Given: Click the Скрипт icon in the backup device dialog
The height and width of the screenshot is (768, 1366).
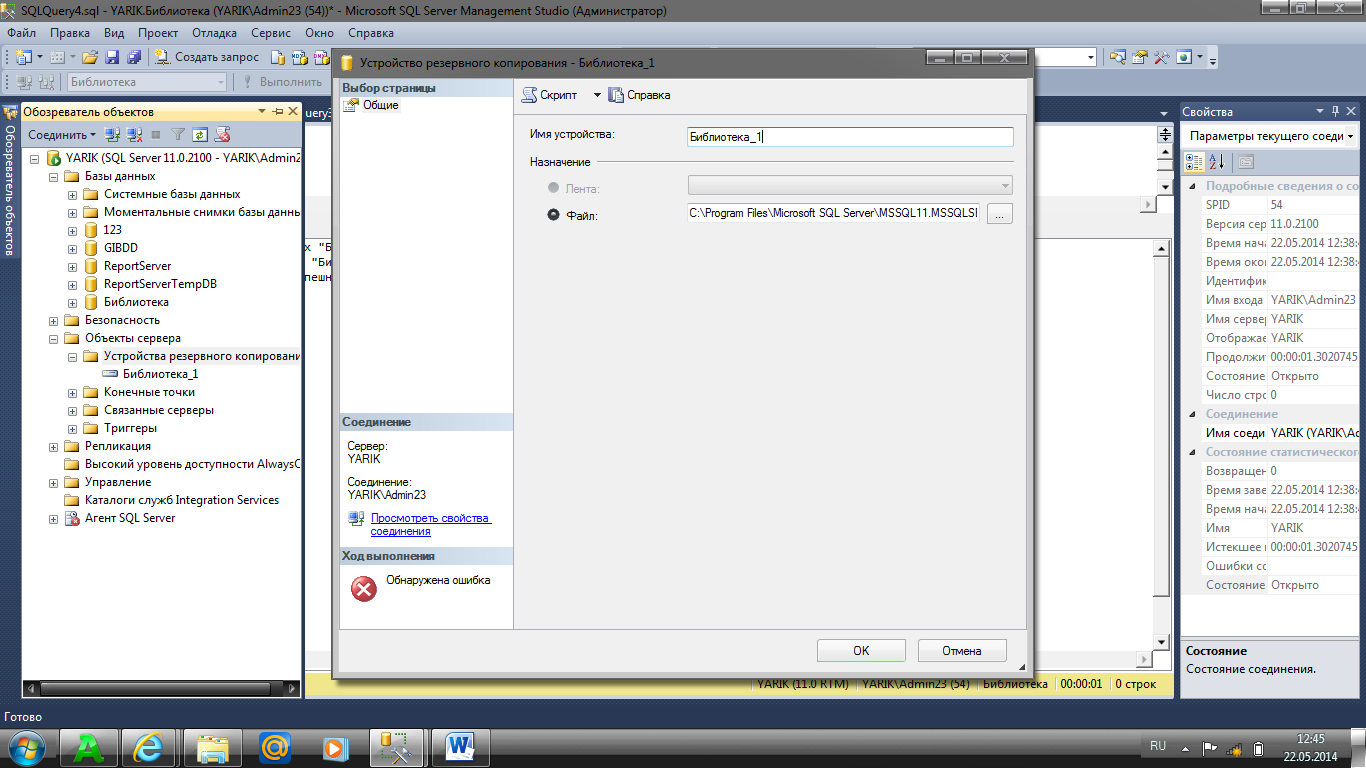Looking at the screenshot, I should click(530, 95).
